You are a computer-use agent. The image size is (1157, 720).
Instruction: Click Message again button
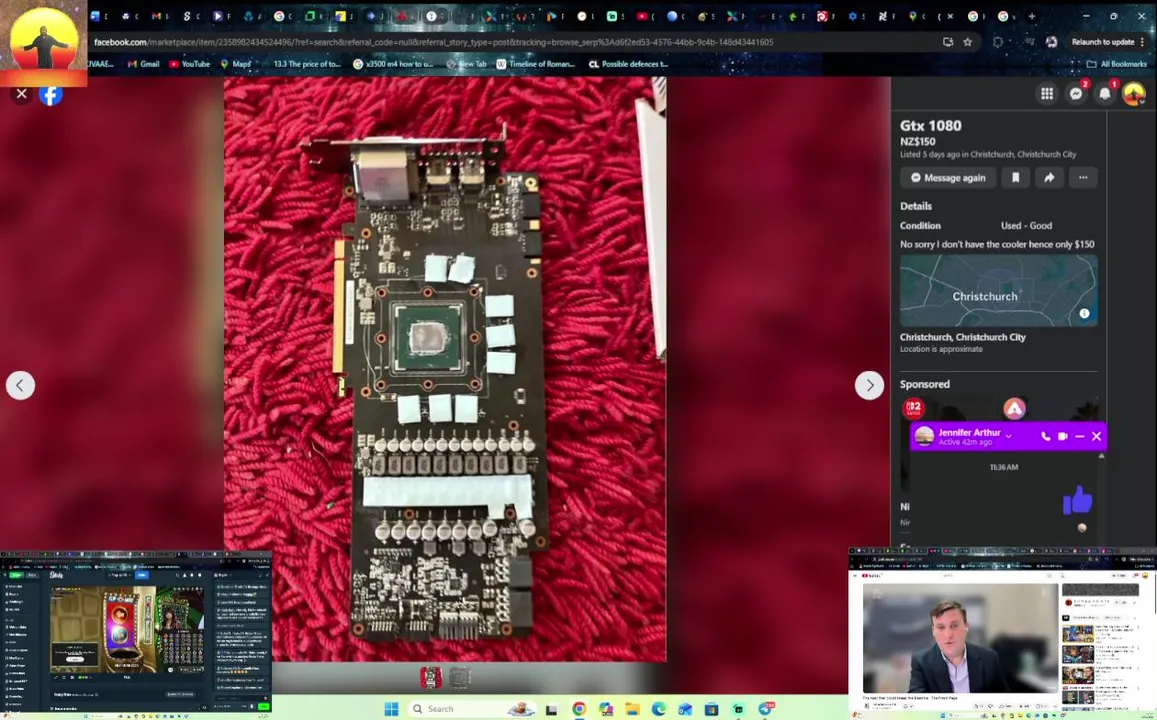948,178
